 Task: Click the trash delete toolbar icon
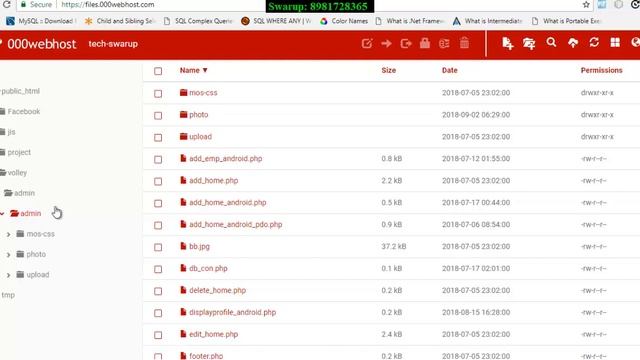pos(464,43)
